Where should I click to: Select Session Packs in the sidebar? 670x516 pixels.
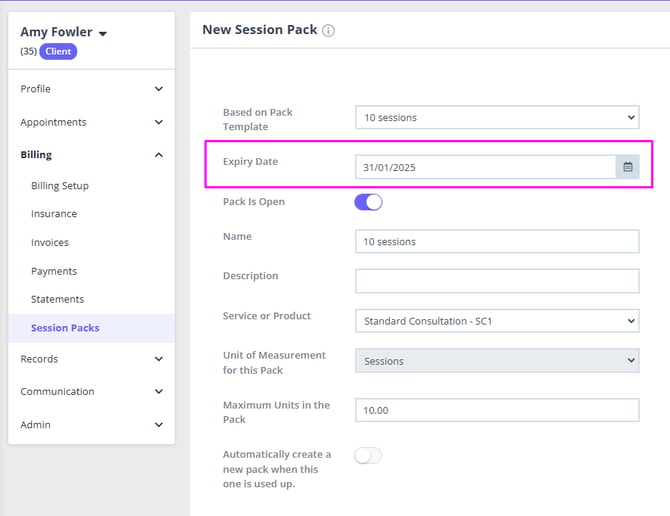[x=65, y=328]
